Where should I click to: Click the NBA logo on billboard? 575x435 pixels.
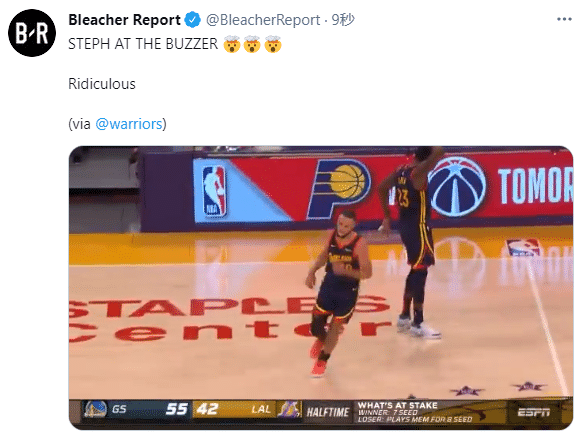(x=214, y=191)
